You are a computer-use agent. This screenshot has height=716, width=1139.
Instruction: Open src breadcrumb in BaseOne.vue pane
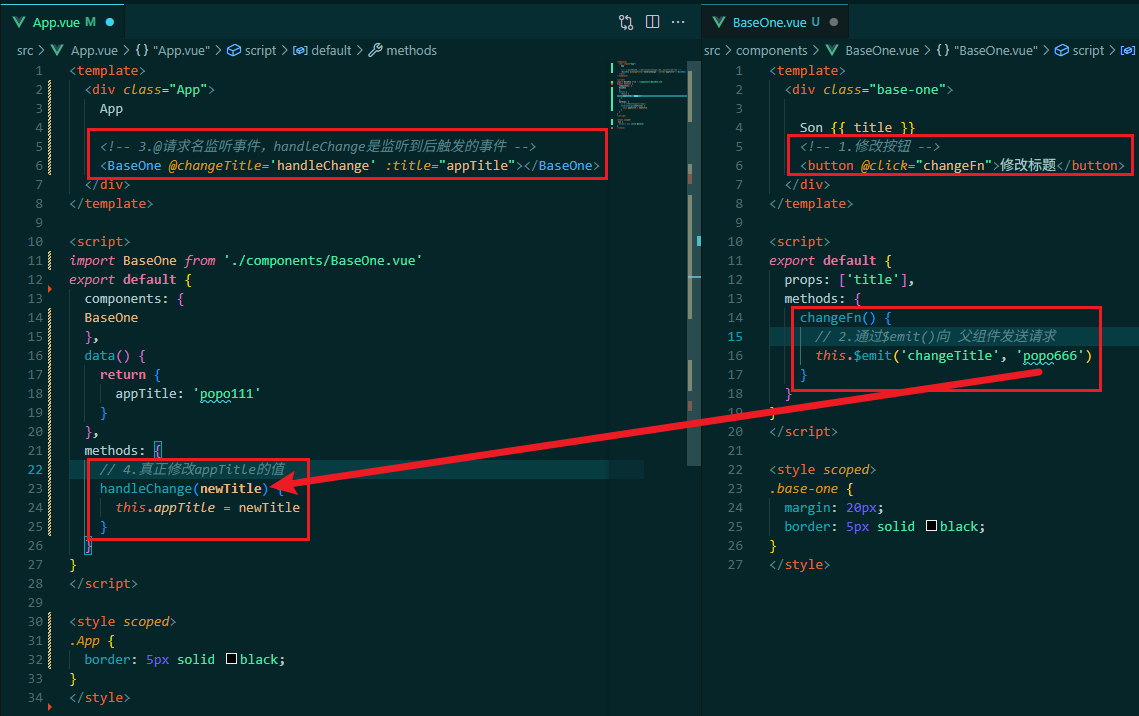(712, 50)
